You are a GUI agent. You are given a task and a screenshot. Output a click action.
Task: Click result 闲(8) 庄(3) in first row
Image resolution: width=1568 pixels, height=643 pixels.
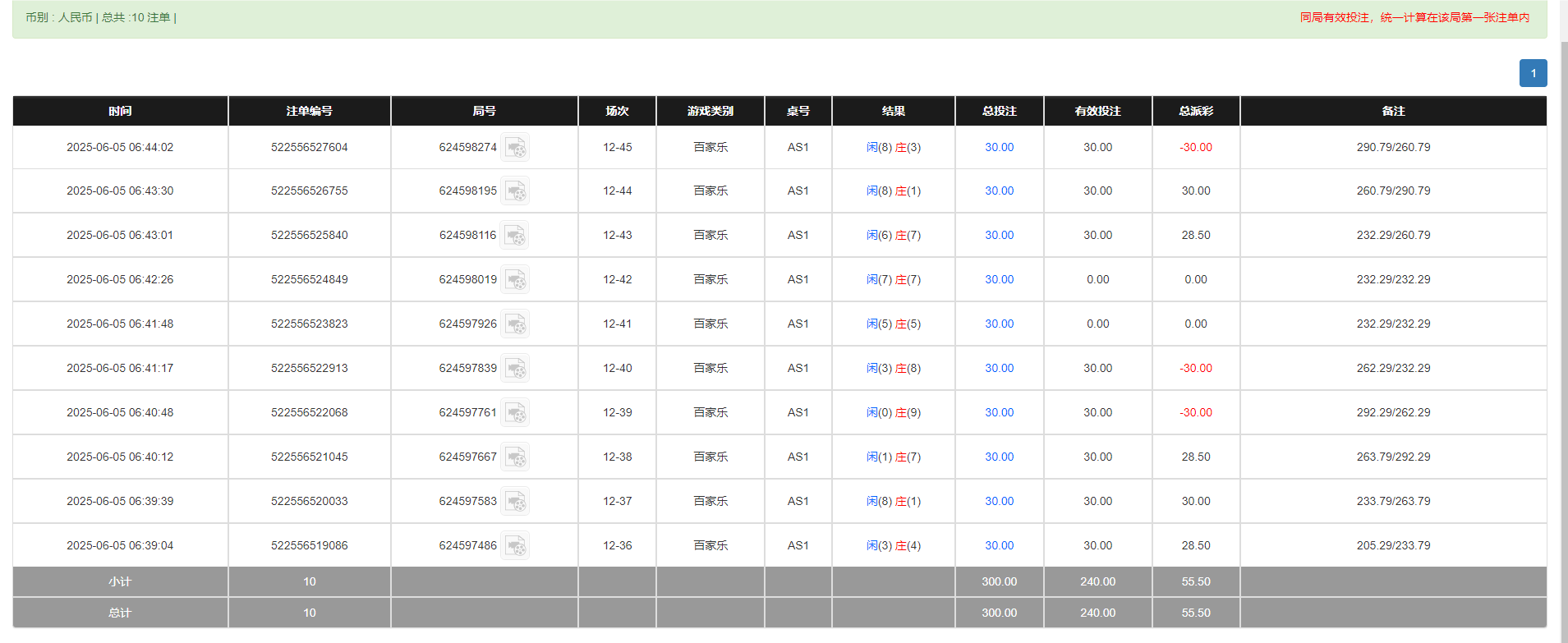[893, 148]
